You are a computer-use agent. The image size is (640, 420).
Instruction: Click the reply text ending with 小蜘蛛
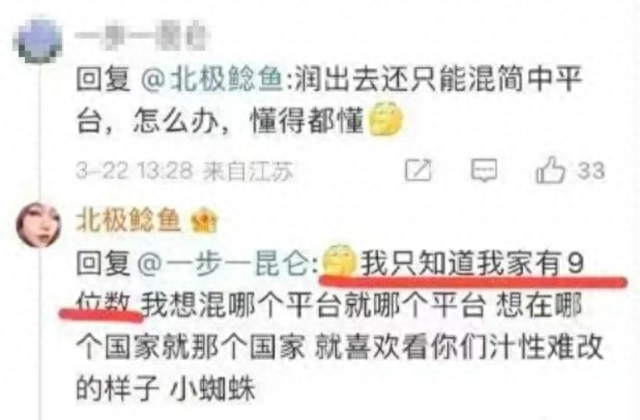pos(340,326)
